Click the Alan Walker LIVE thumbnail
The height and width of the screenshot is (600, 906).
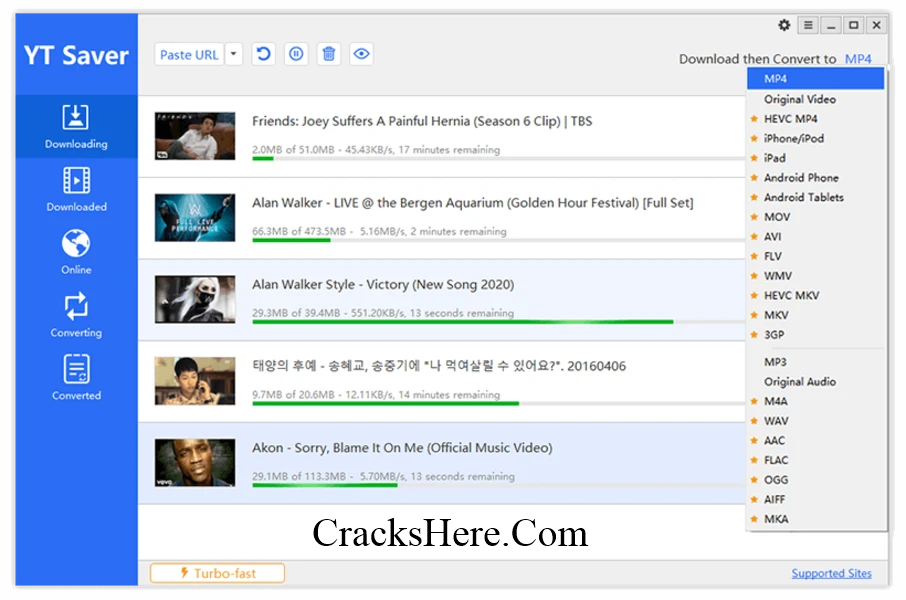195,217
